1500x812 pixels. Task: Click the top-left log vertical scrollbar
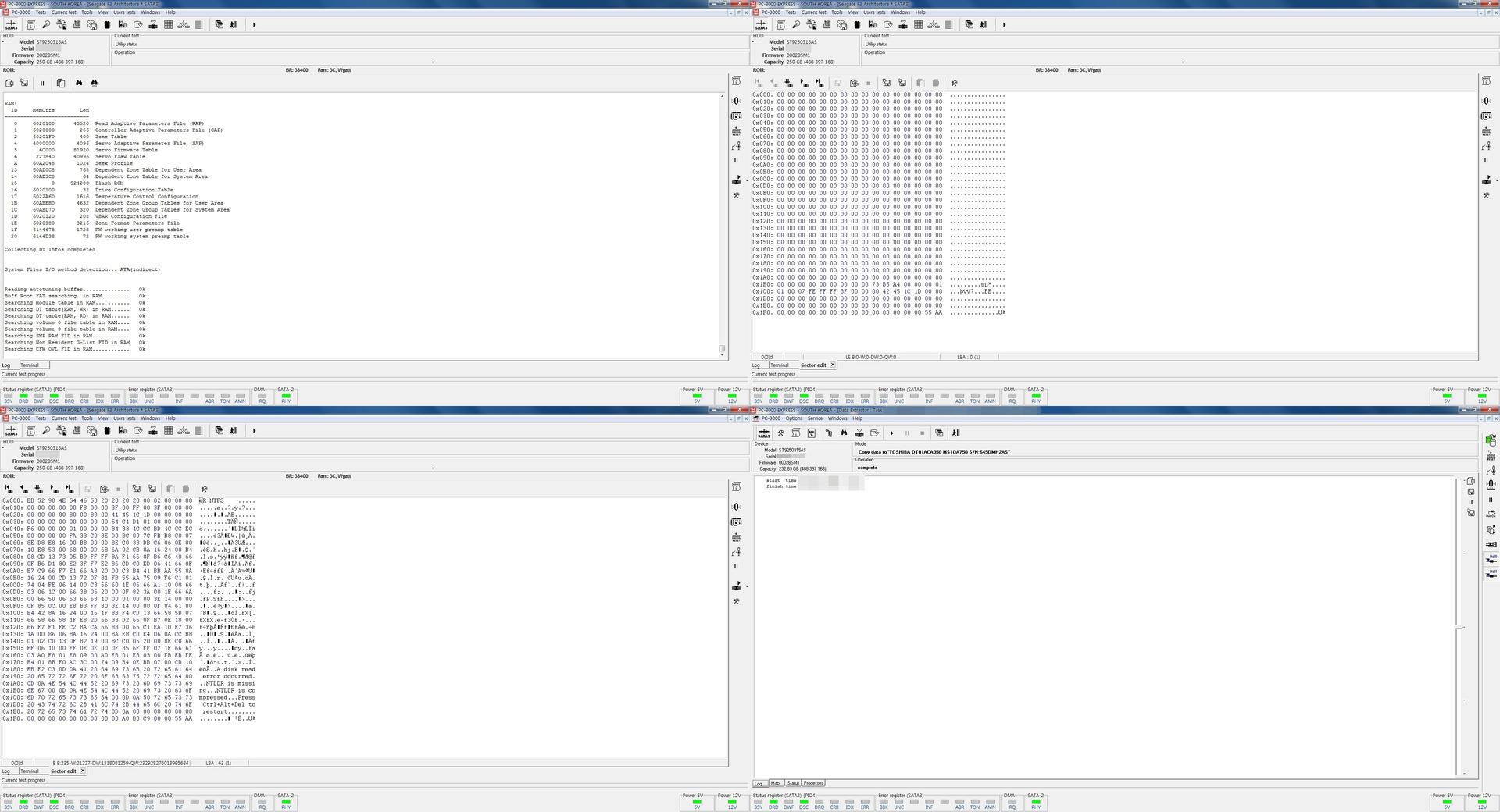[x=722, y=225]
